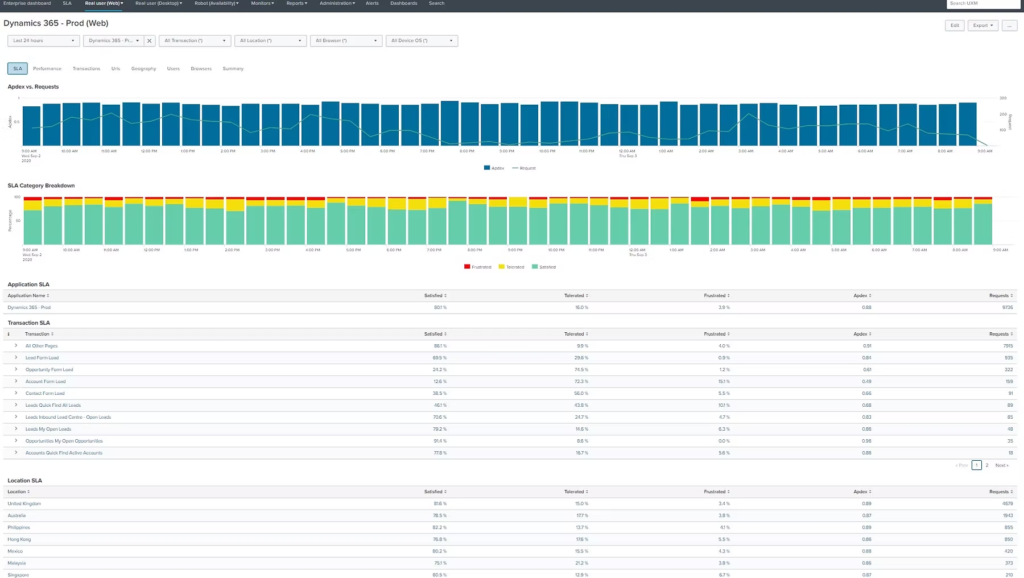This screenshot has height=578, width=1024.
Task: Switch to the Users tab
Action: pyautogui.click(x=173, y=69)
